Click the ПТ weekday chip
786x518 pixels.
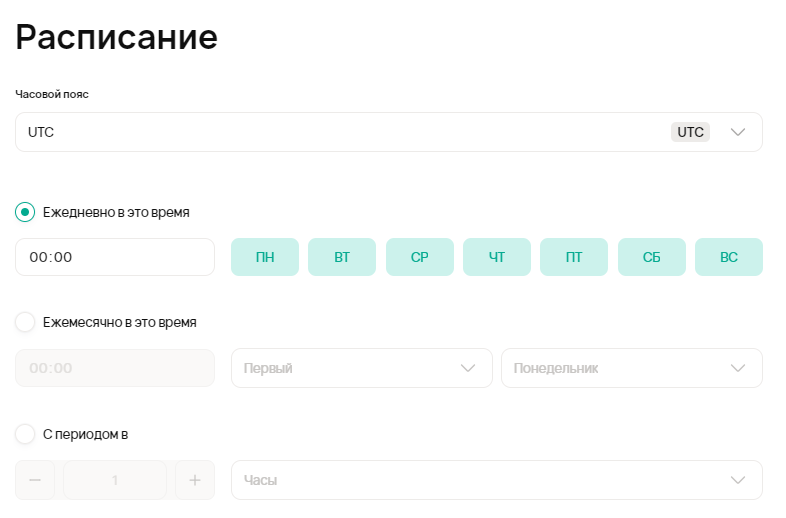click(x=574, y=257)
